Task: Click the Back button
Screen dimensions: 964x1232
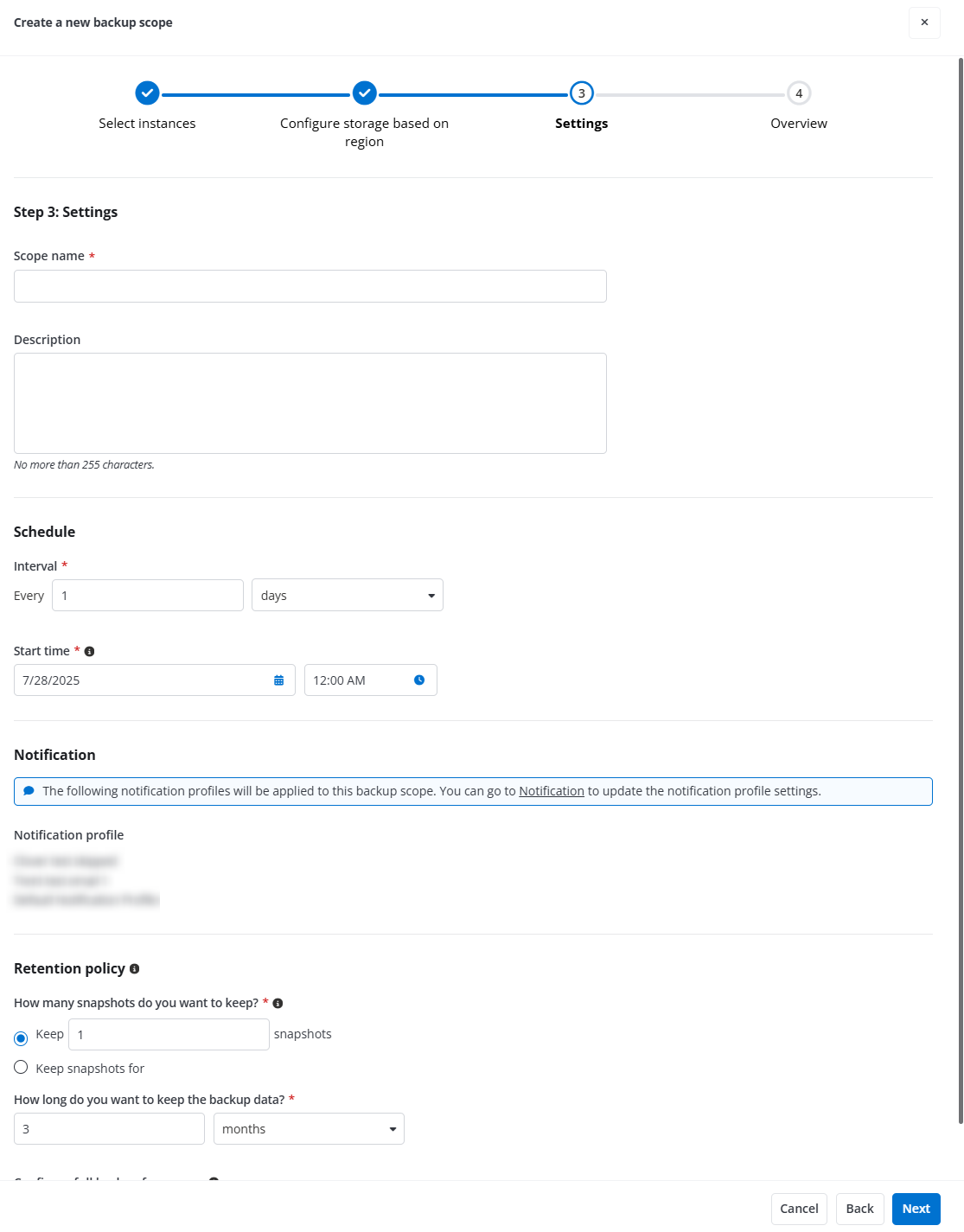Action: (859, 1209)
